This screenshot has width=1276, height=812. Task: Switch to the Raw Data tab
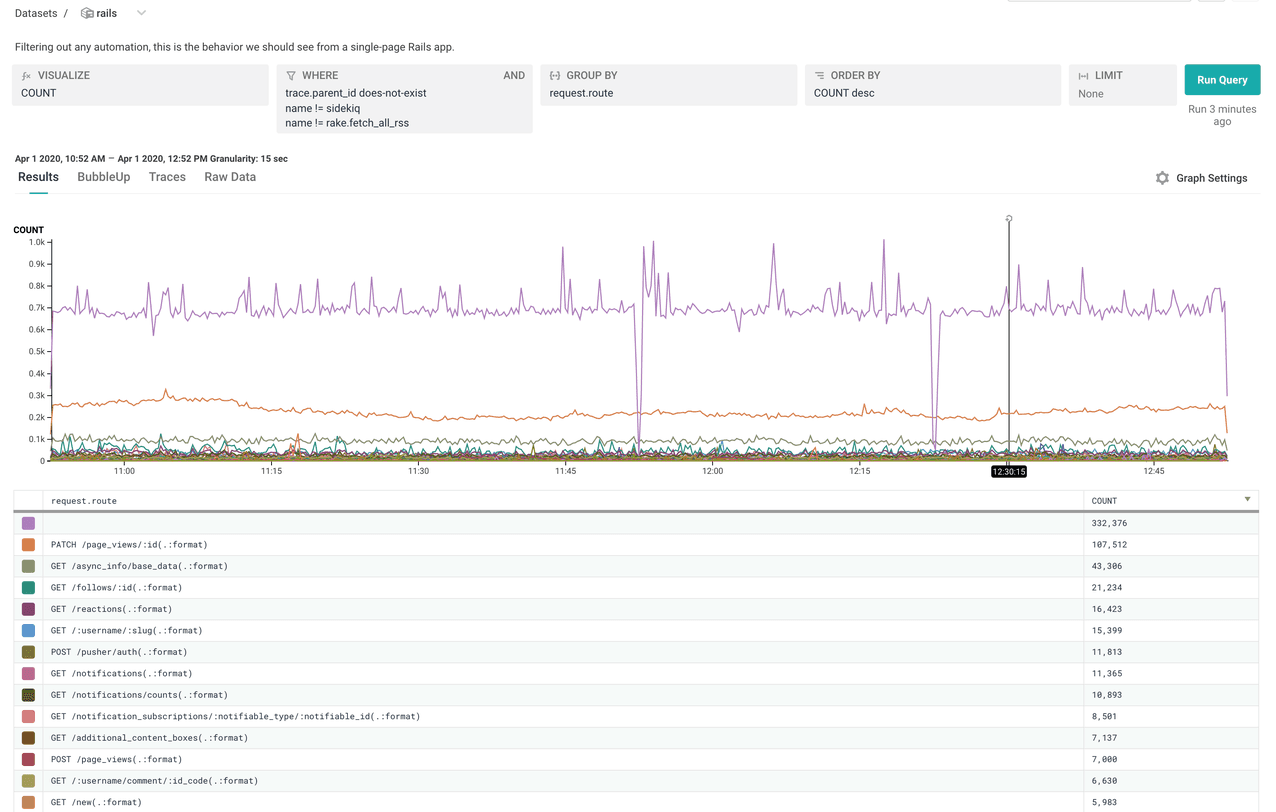coord(229,177)
